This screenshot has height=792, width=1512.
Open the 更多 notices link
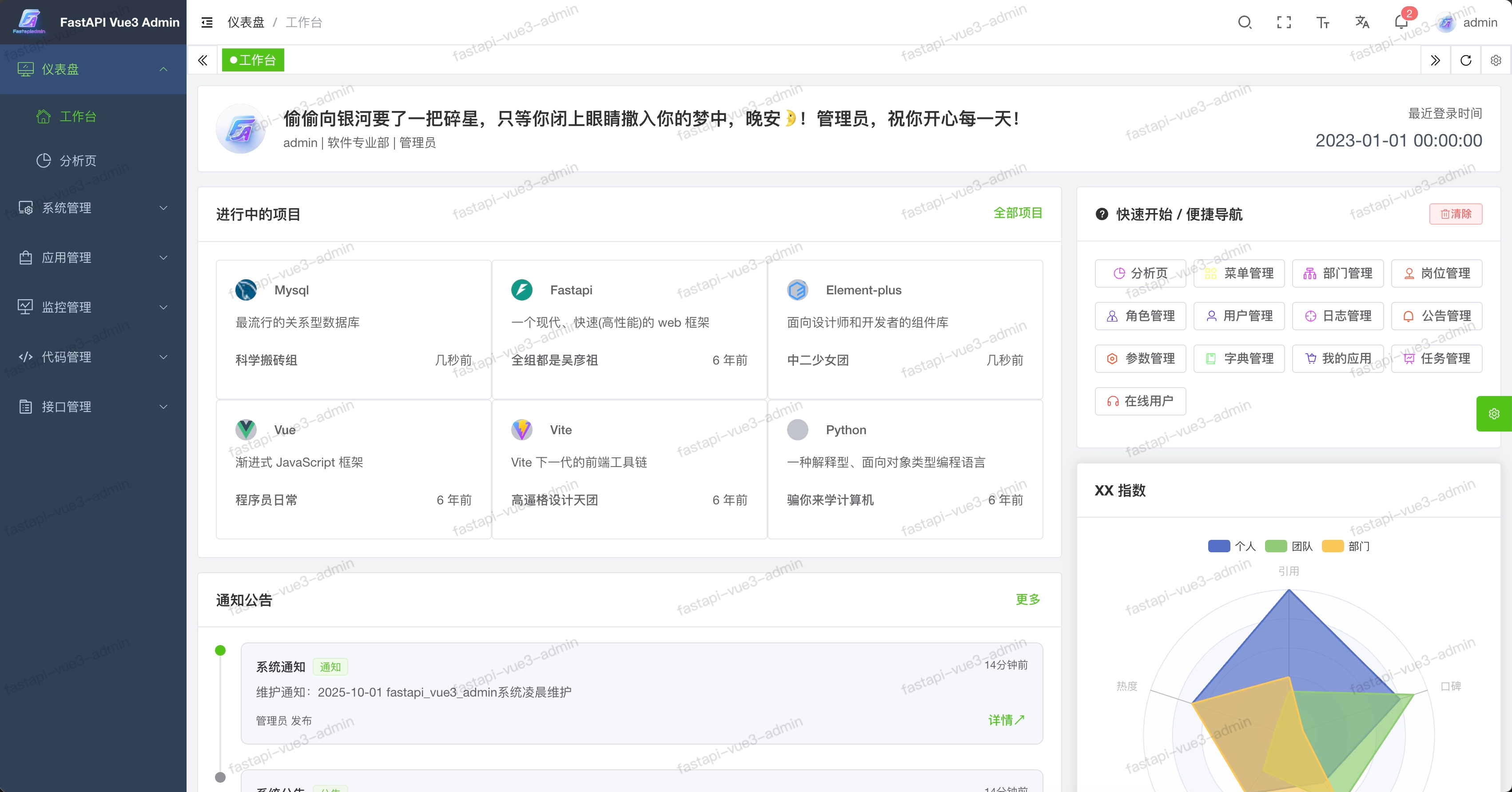1028,599
